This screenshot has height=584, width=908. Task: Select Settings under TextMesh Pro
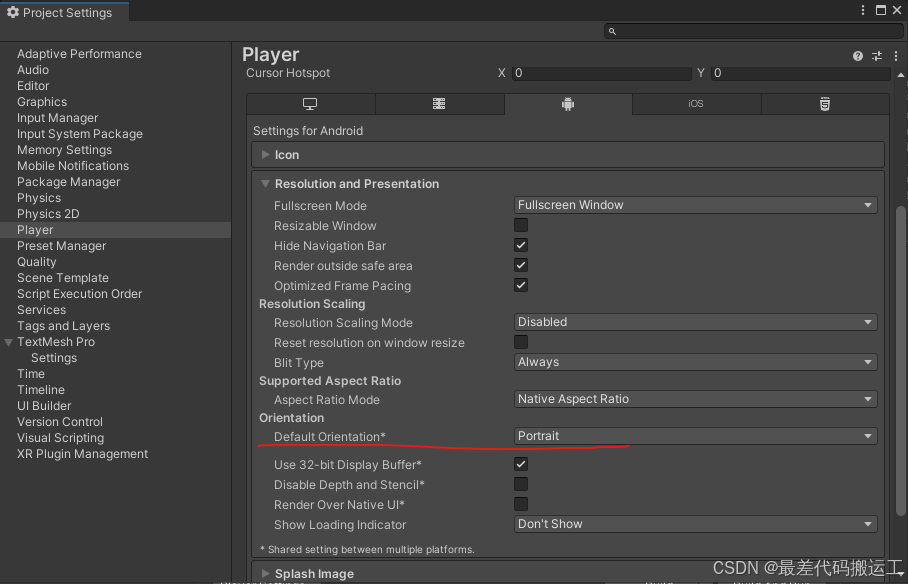pyautogui.click(x=54, y=358)
